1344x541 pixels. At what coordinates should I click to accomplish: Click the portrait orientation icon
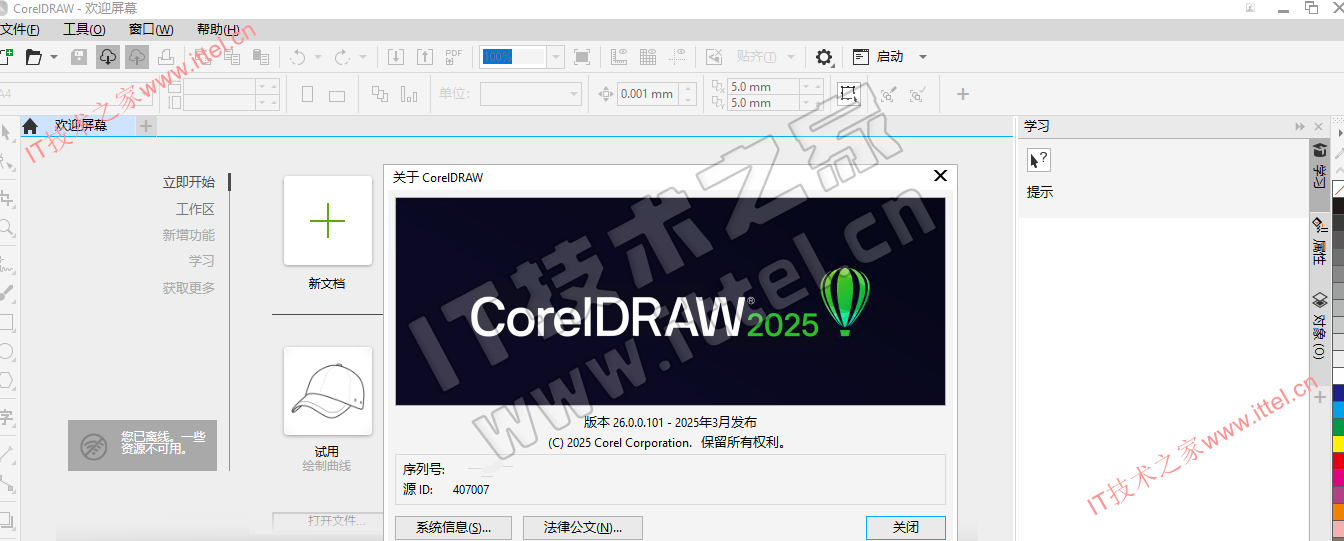click(x=307, y=94)
